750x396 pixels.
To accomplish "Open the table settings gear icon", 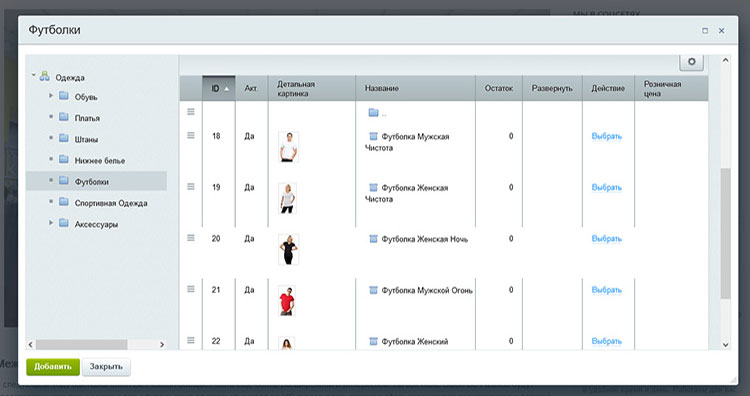I will coord(691,62).
